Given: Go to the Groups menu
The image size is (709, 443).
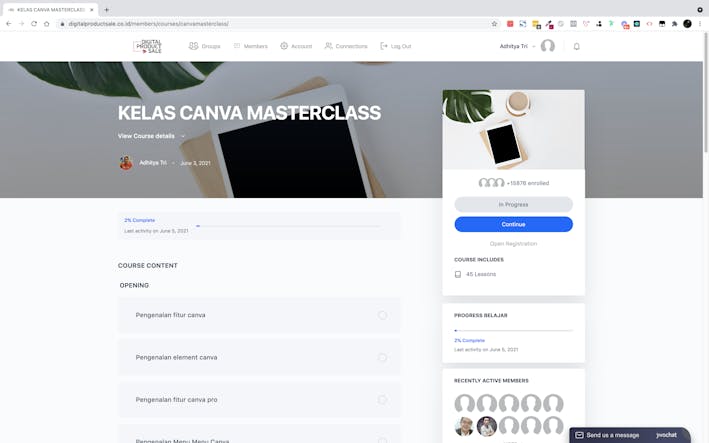Looking at the screenshot, I should [205, 46].
